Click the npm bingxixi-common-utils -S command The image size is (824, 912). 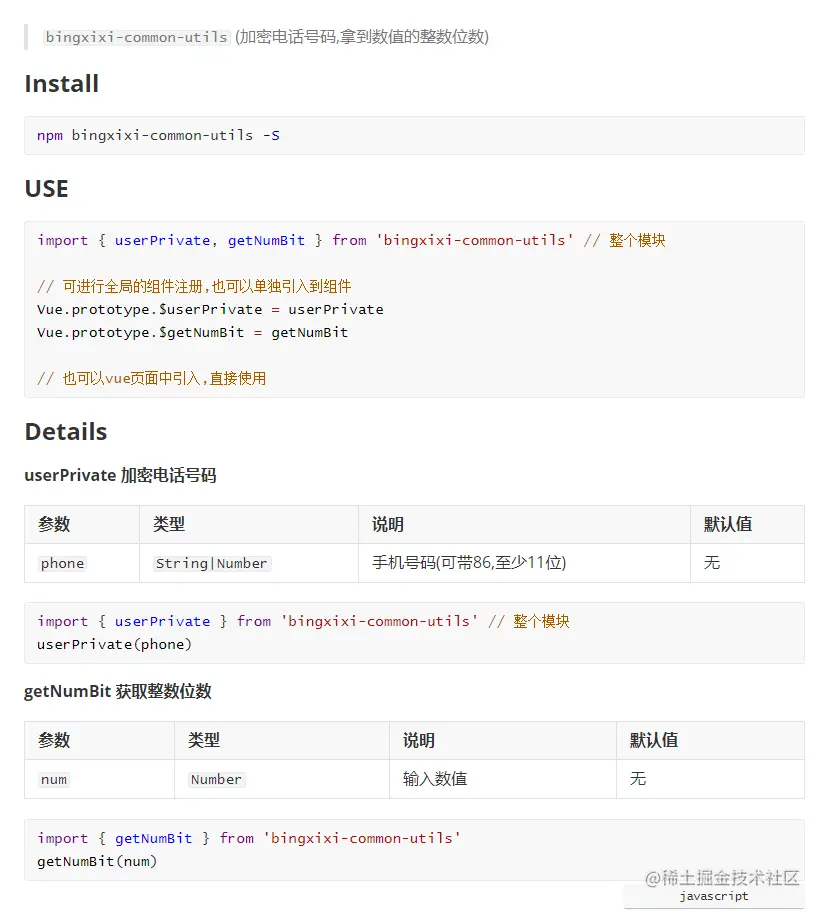click(158, 135)
